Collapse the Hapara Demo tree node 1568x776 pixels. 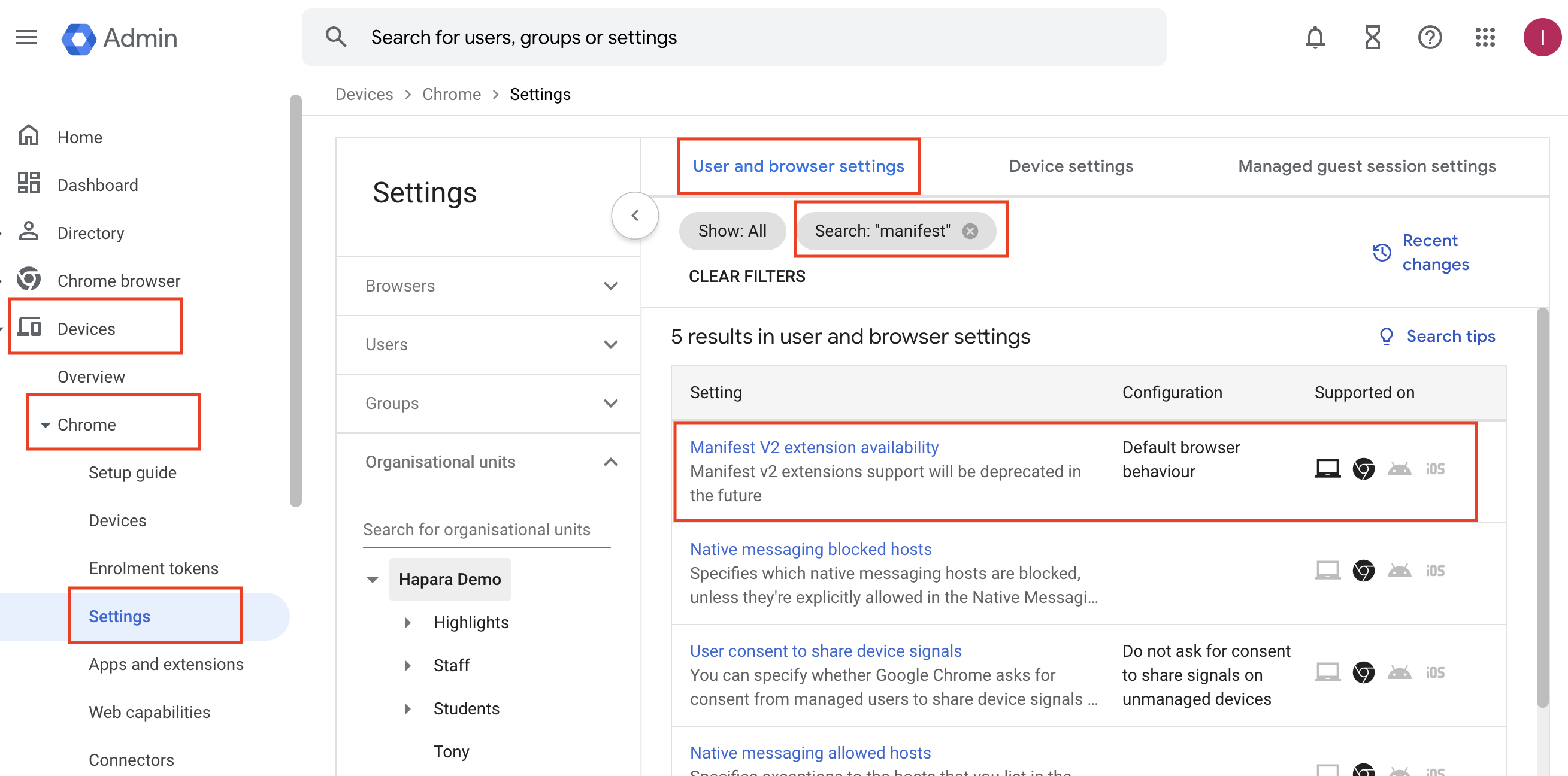tap(373, 580)
